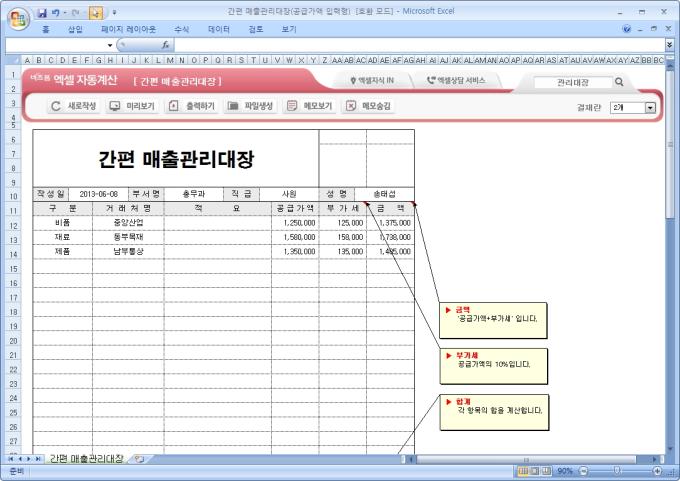Go to first sheet navigation arrow

pos(10,458)
